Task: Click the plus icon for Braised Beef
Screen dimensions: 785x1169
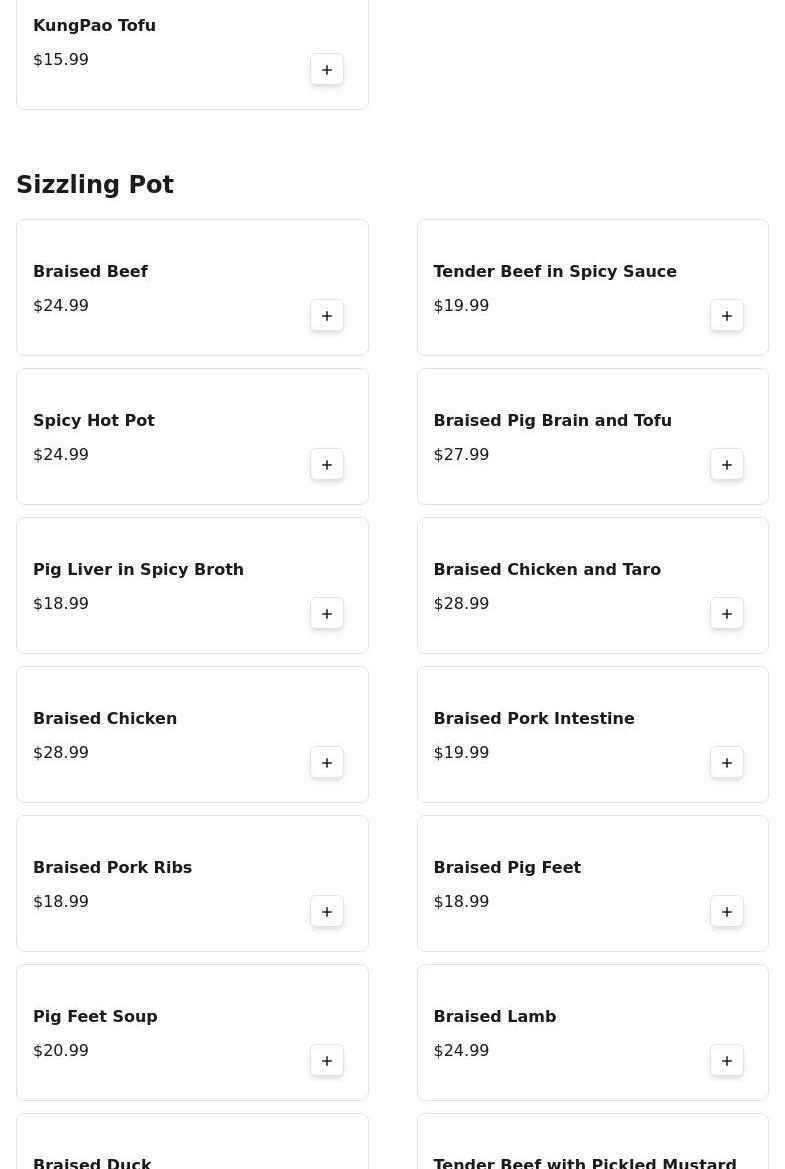Action: pyautogui.click(x=327, y=316)
